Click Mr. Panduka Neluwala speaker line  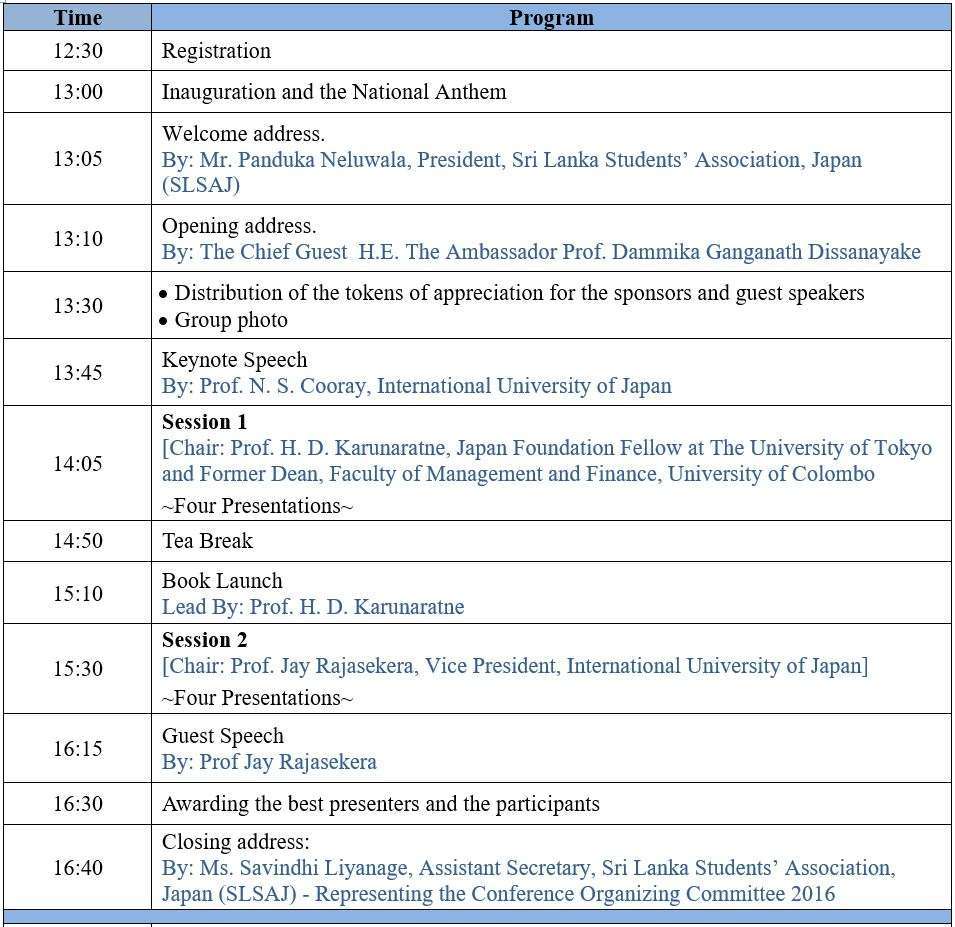[511, 160]
